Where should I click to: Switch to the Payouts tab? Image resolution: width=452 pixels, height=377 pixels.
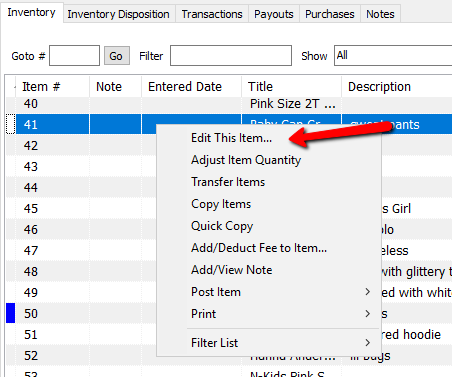(274, 14)
